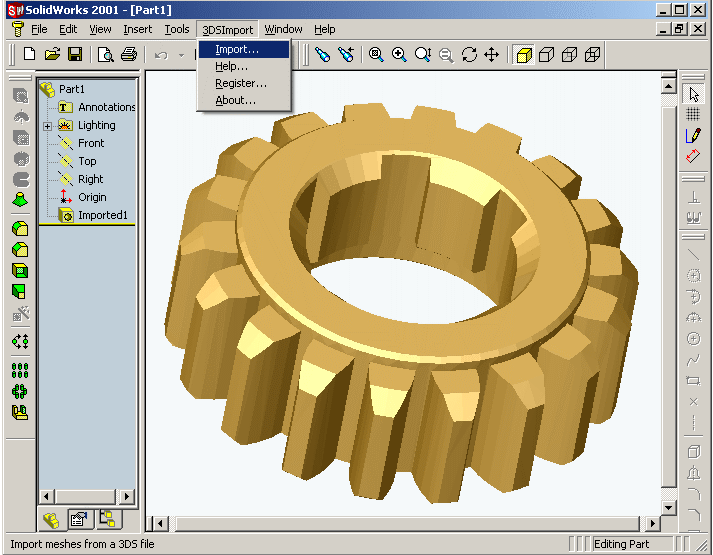Select the Annotations folder in the tree
Viewport: 713px width, 555px height.
pos(107,107)
